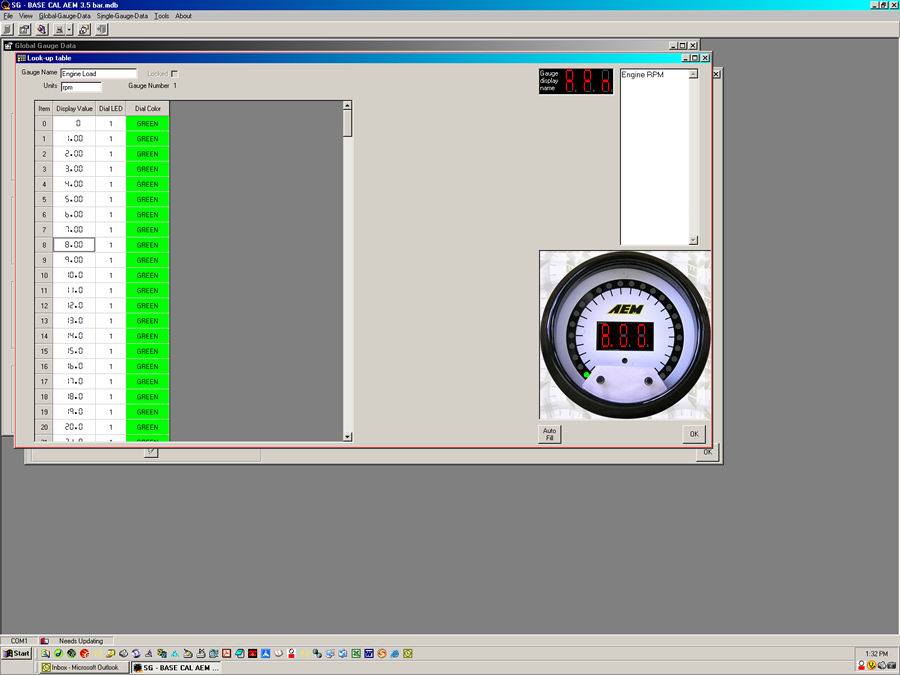The height and width of the screenshot is (675, 900).
Task: Open the View menu
Action: (26, 16)
